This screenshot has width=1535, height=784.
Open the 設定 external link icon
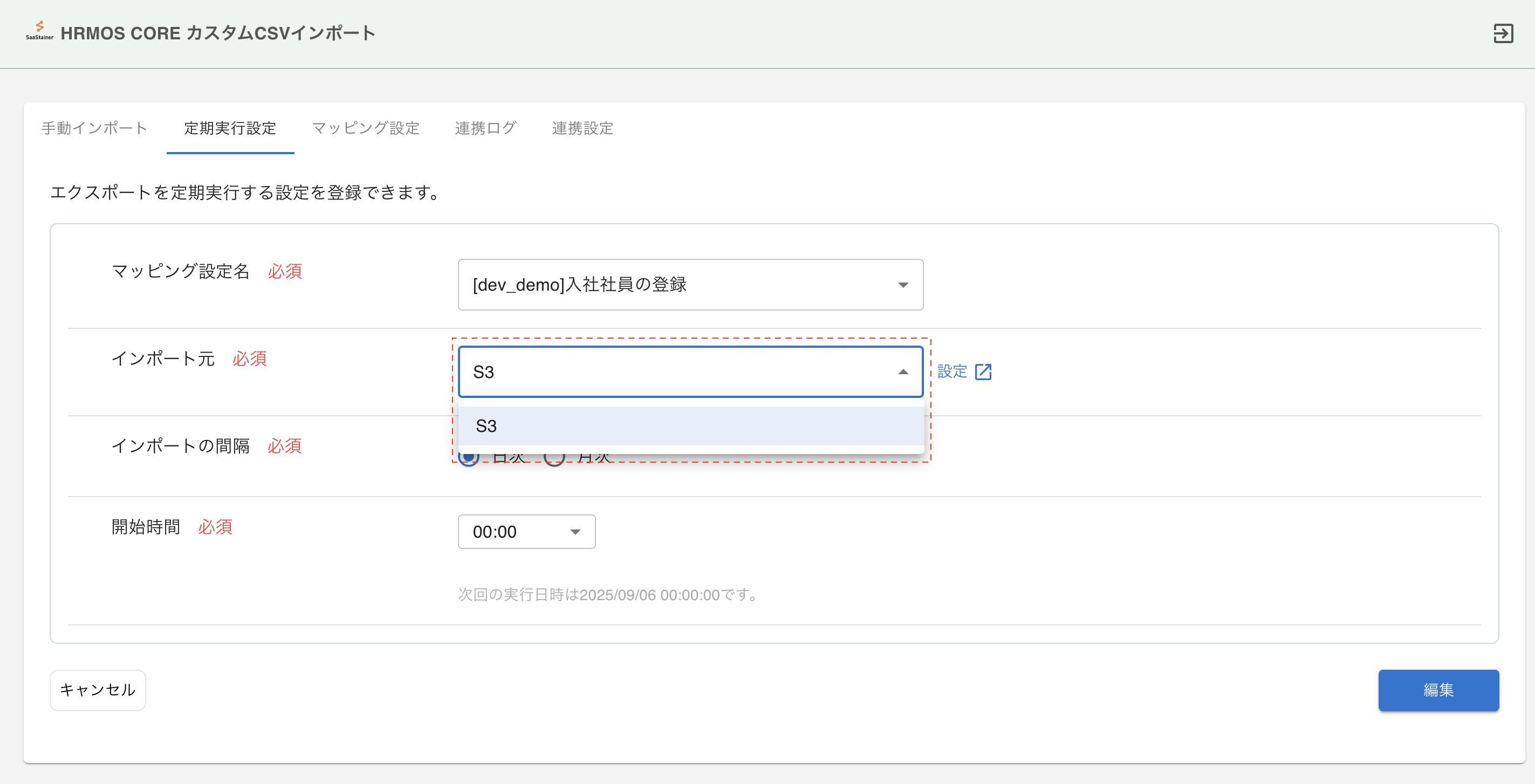point(983,371)
